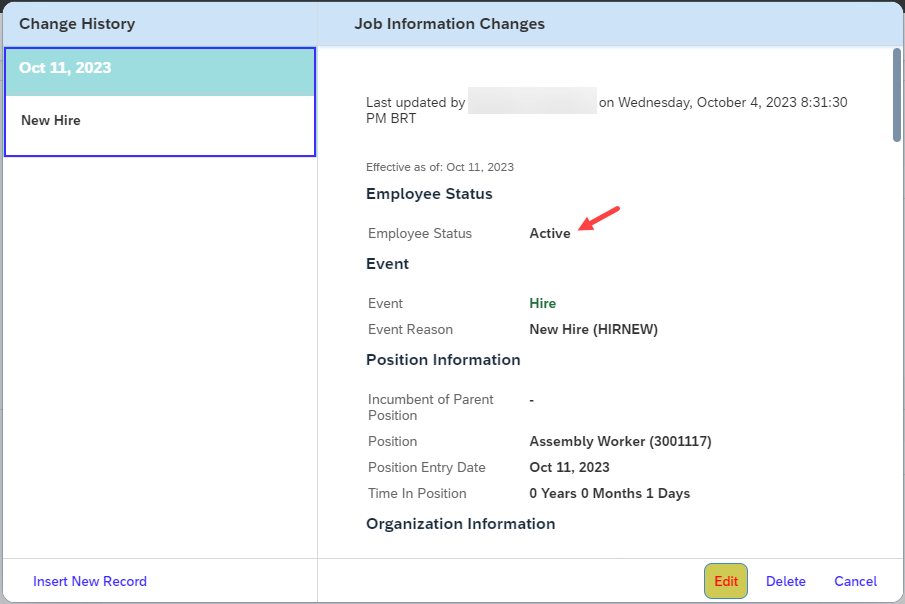
Task: Click the Active employee status value
Action: tap(550, 233)
